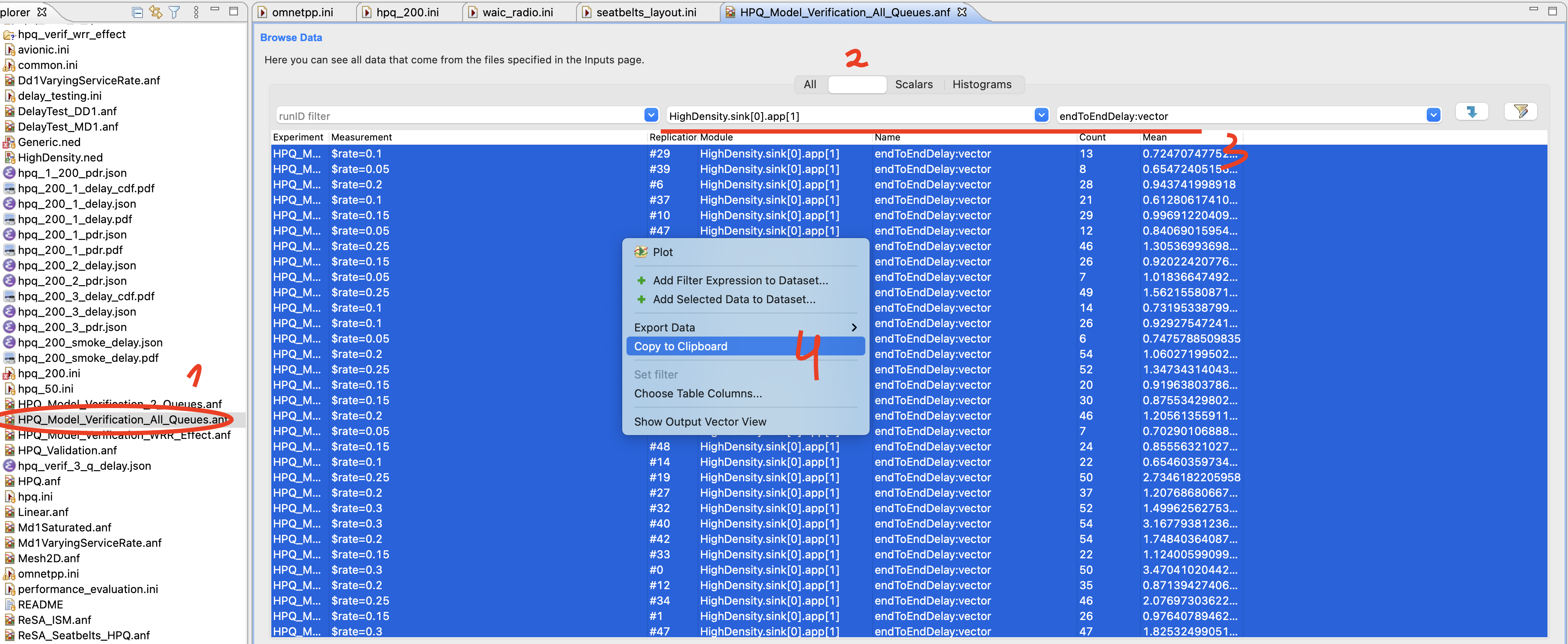Click the Plot icon in context menu
This screenshot has width=1568, height=644.
click(x=641, y=252)
